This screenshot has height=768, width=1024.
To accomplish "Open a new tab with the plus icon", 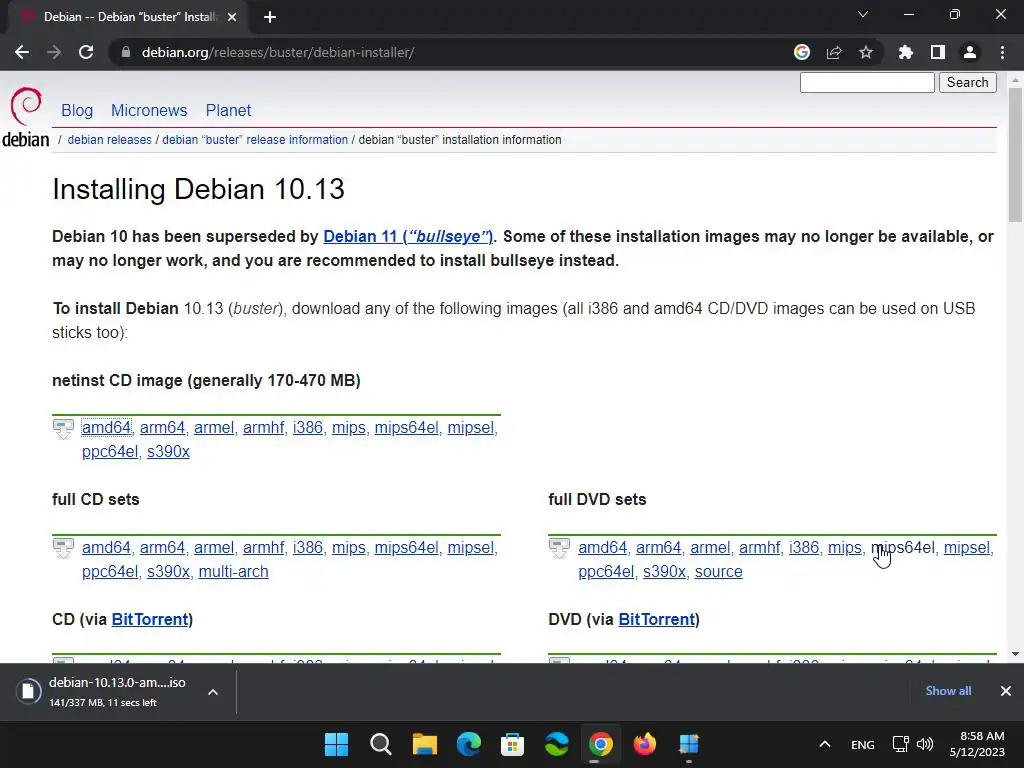I will (x=270, y=17).
